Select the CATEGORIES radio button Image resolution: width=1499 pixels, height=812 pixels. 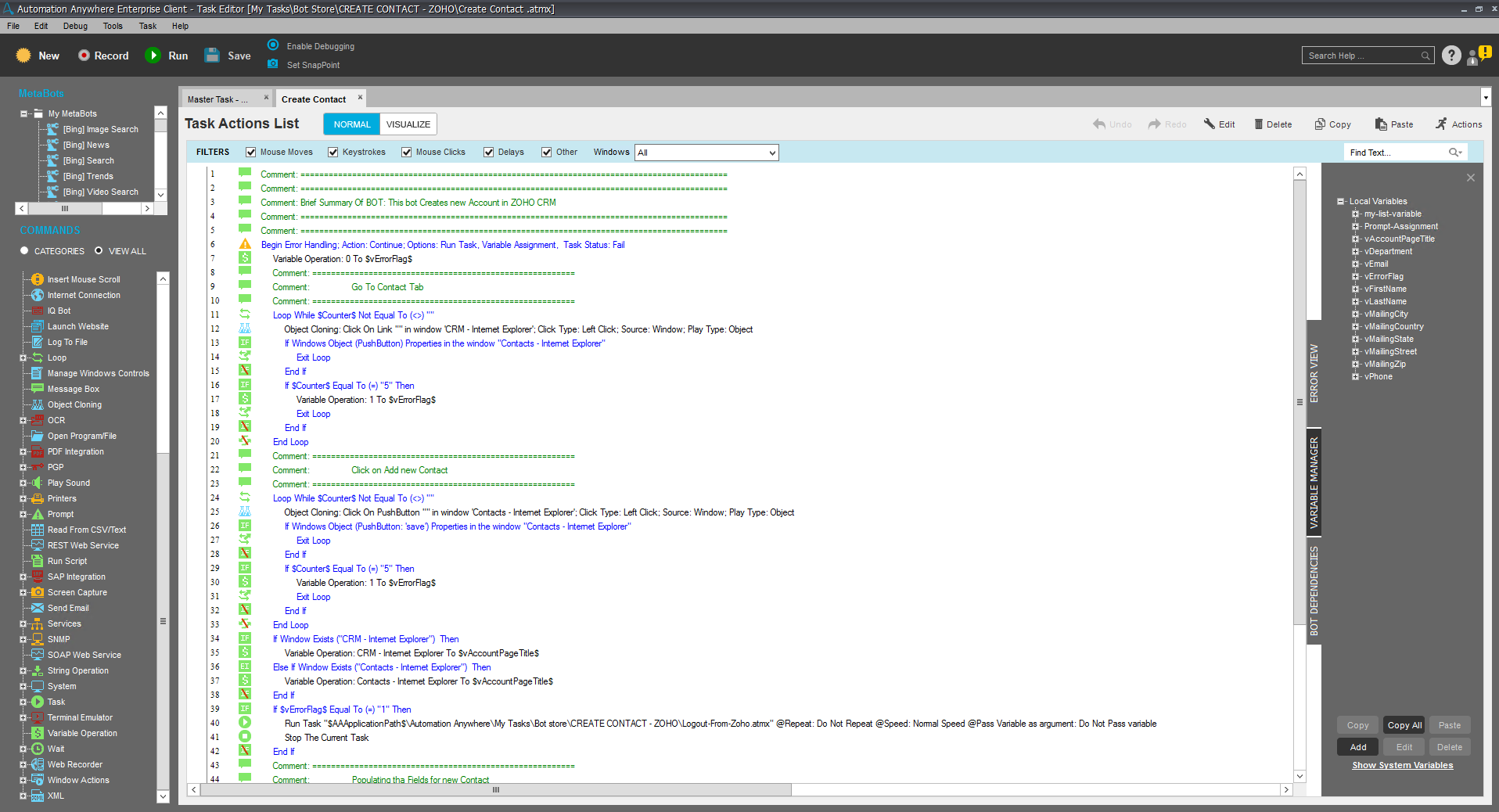[24, 251]
